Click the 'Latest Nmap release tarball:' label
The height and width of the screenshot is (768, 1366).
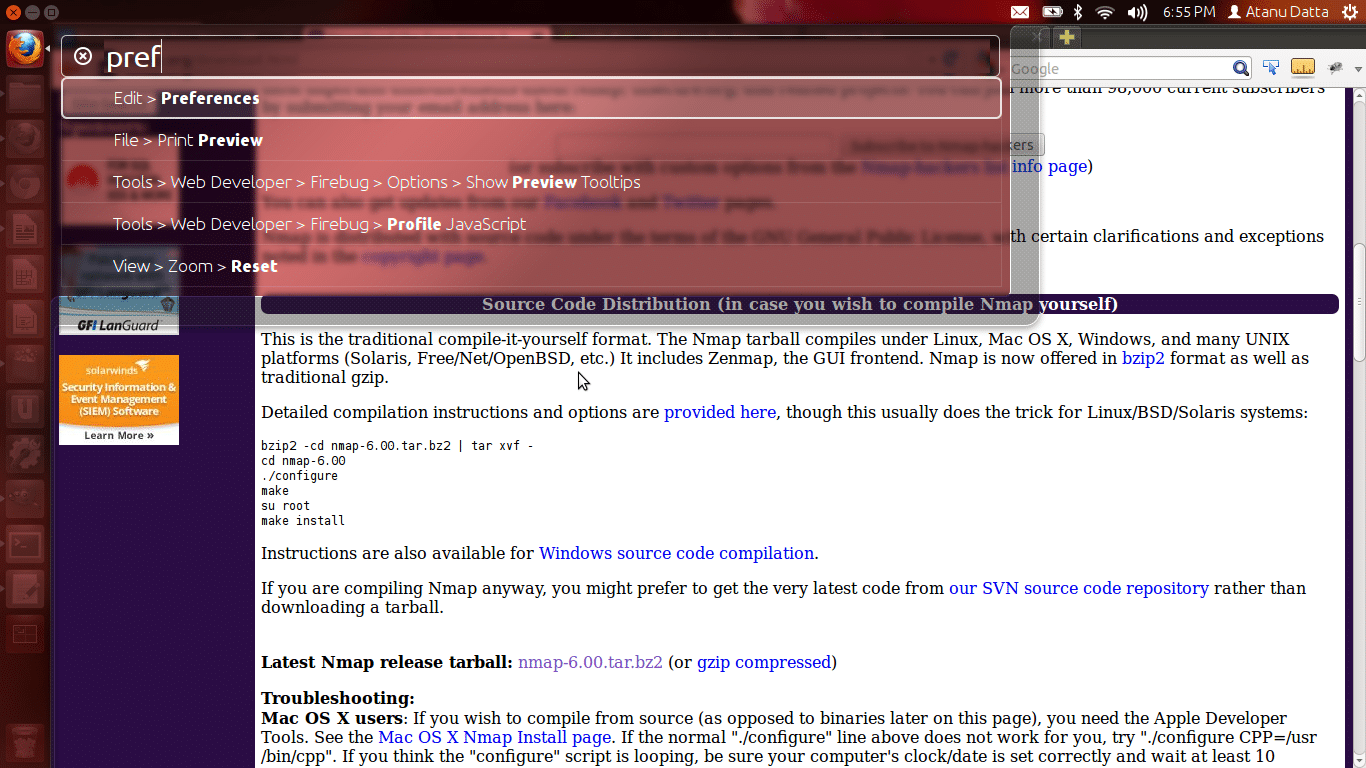pyautogui.click(x=387, y=662)
